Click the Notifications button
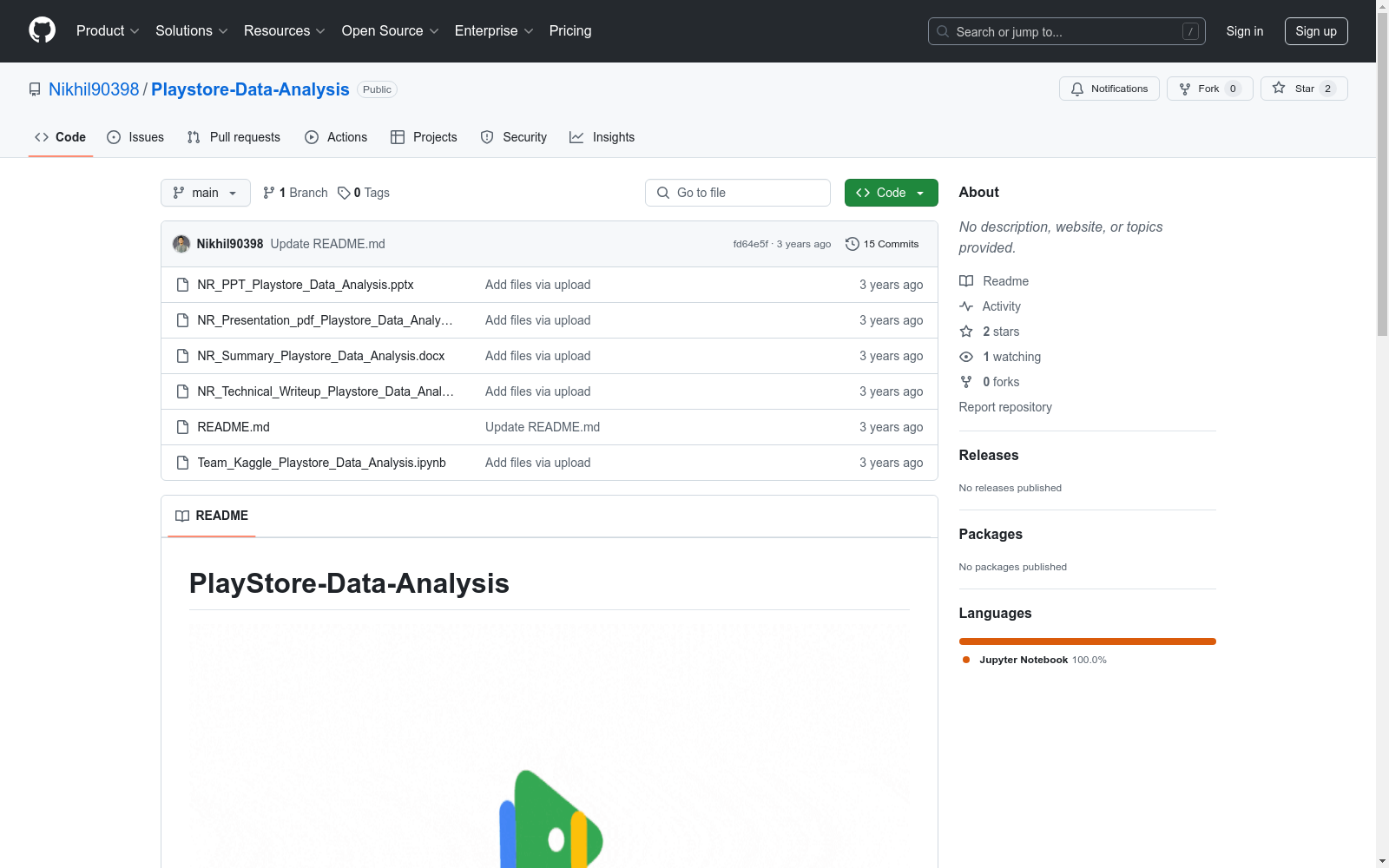 pos(1109,89)
